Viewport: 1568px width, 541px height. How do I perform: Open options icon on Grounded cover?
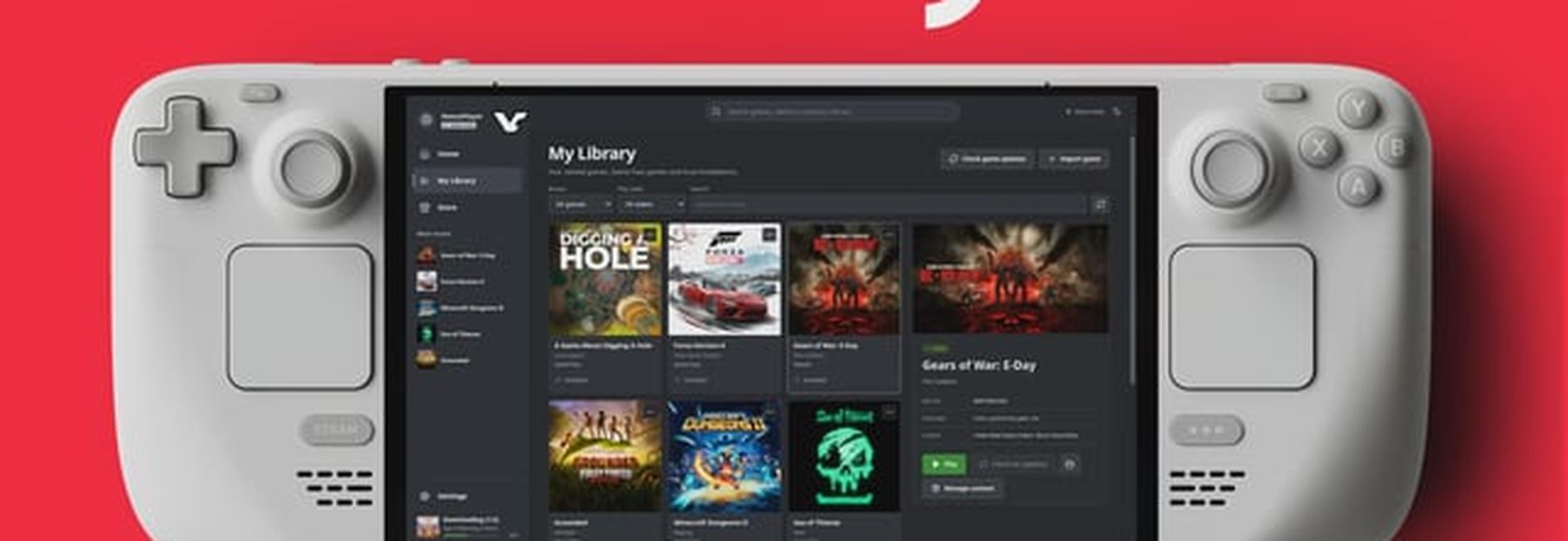pos(650,412)
